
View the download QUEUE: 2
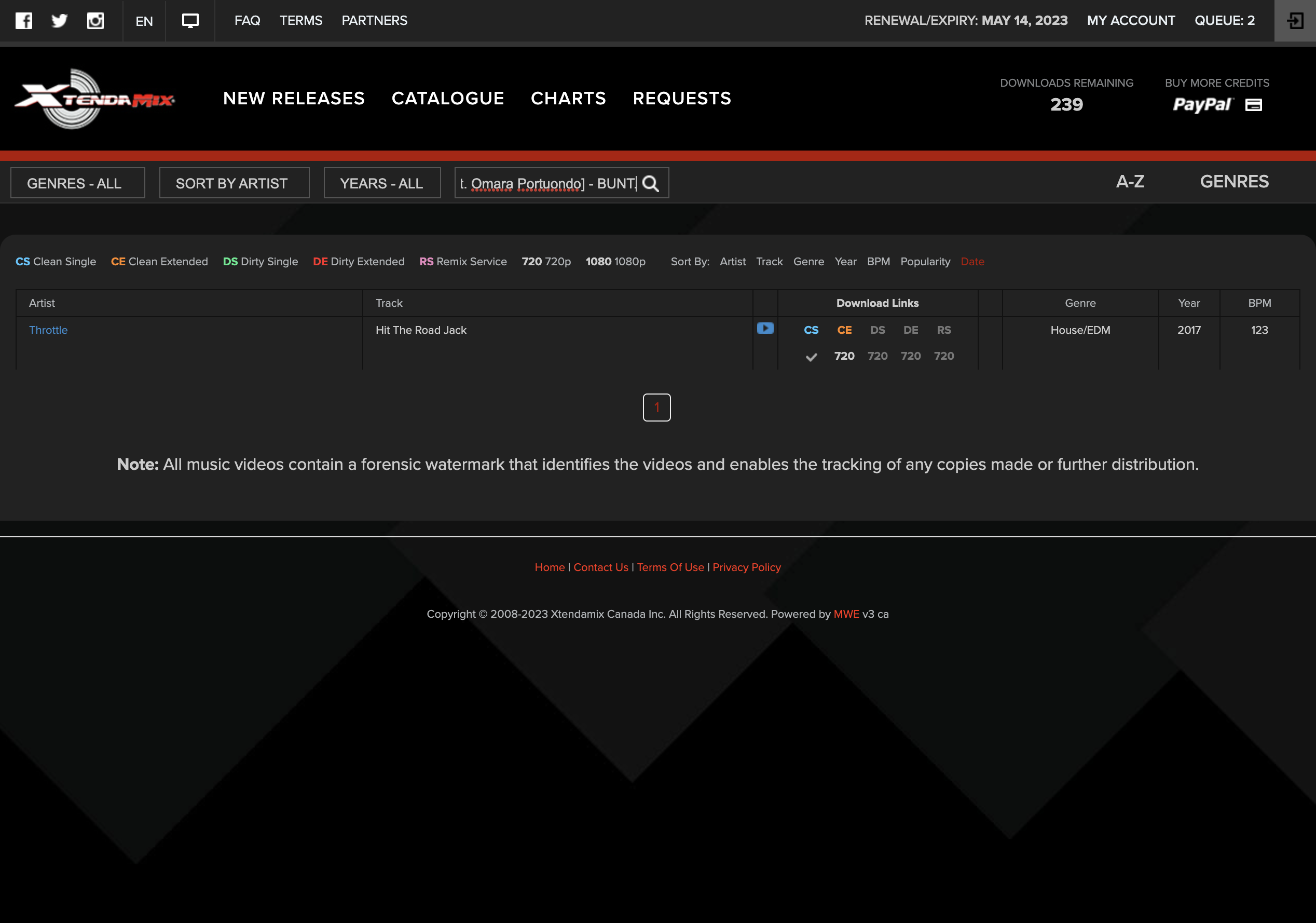coord(1225,21)
